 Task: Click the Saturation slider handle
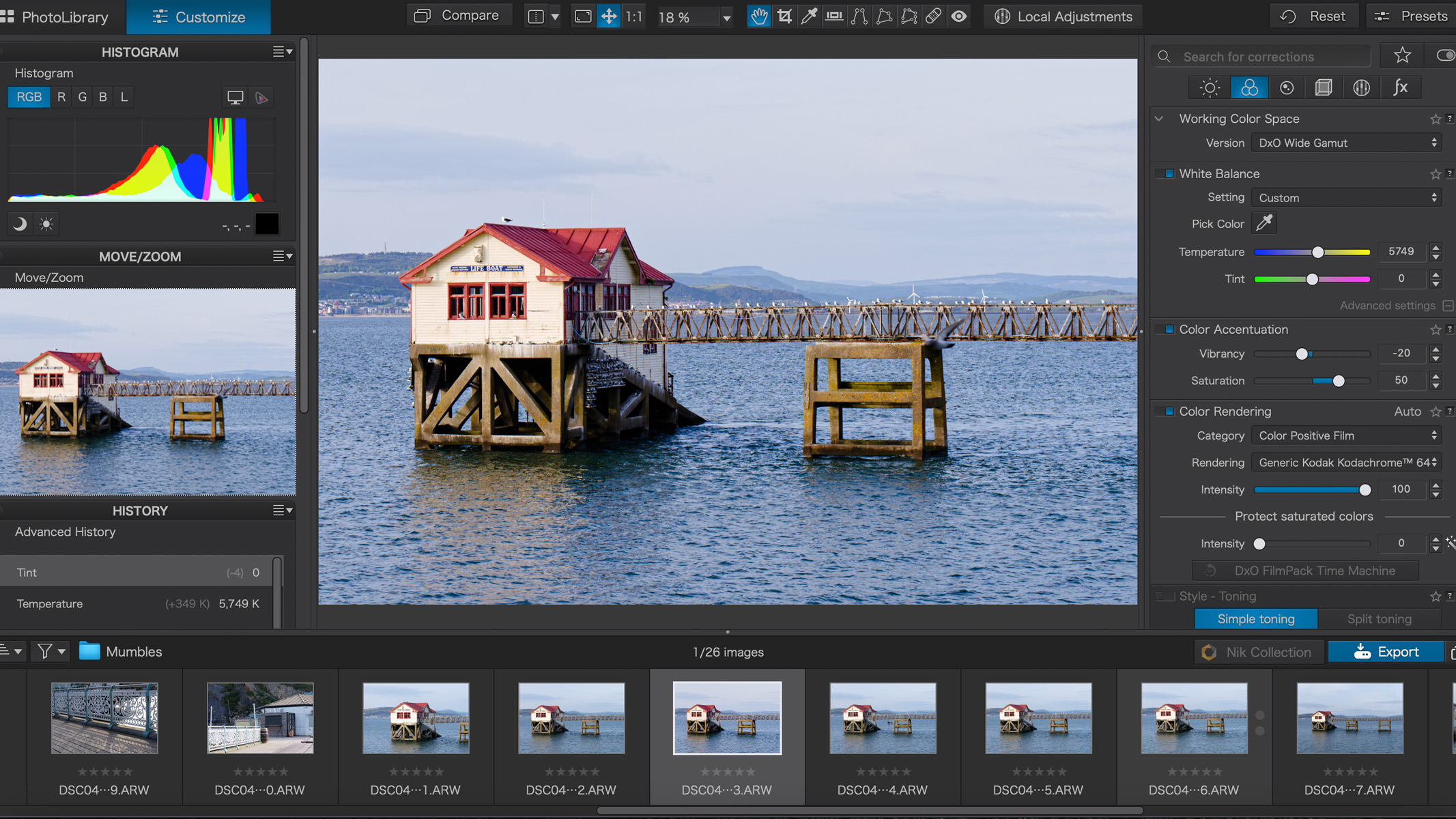click(x=1339, y=381)
